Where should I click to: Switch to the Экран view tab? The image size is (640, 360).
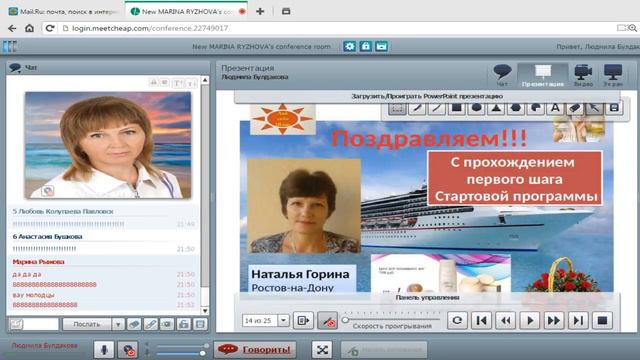tap(613, 76)
